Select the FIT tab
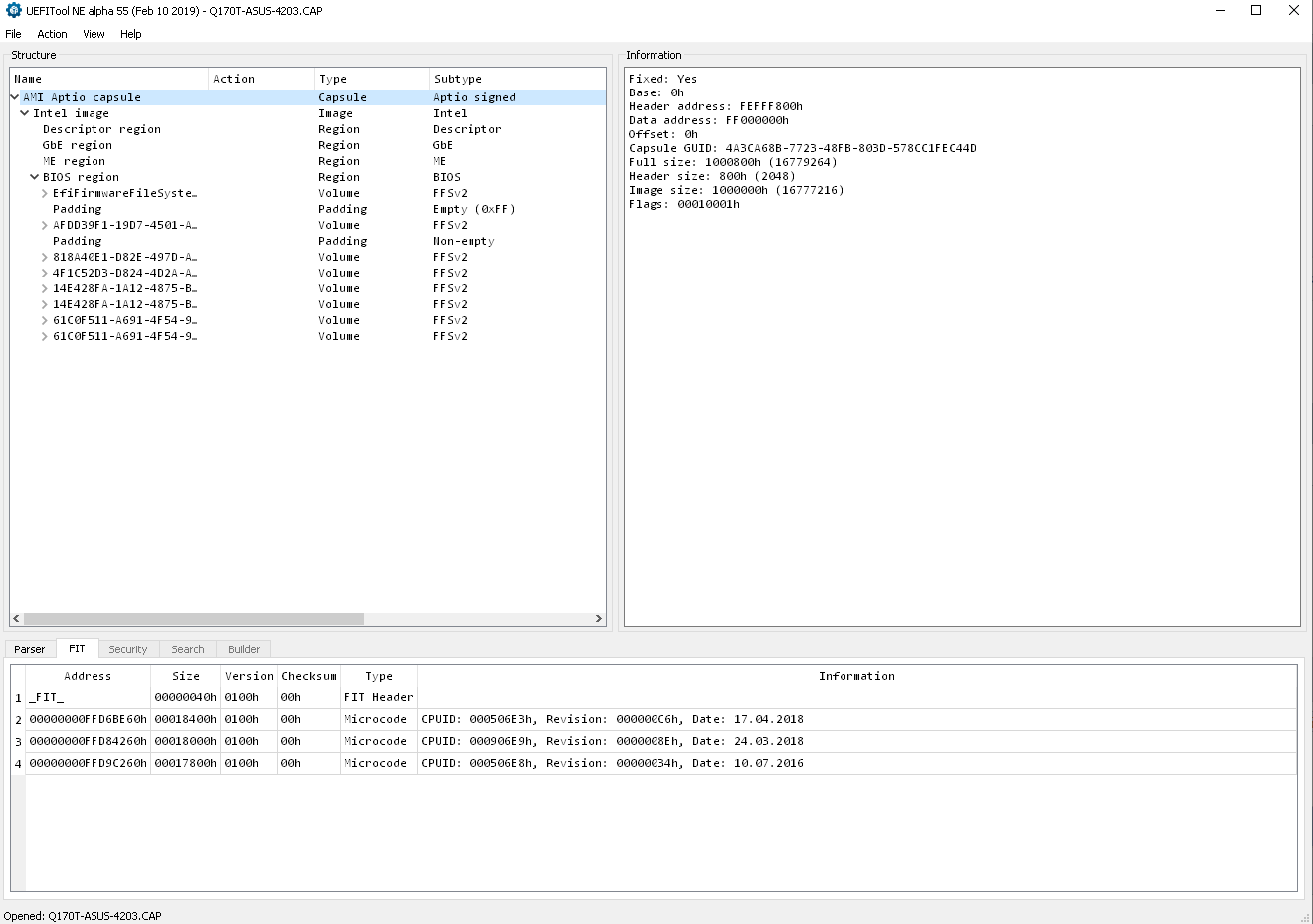Image resolution: width=1313 pixels, height=924 pixels. [77, 648]
